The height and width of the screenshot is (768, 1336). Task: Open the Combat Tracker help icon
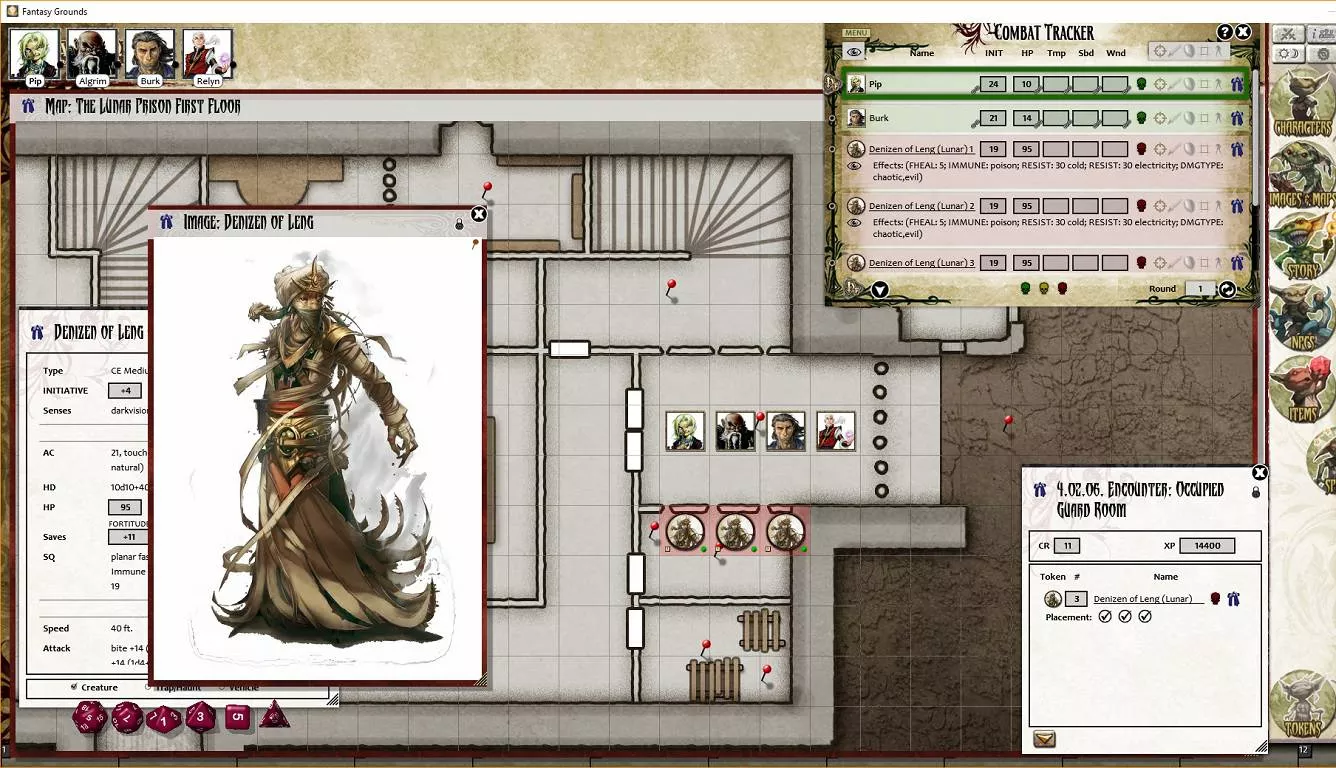1224,32
